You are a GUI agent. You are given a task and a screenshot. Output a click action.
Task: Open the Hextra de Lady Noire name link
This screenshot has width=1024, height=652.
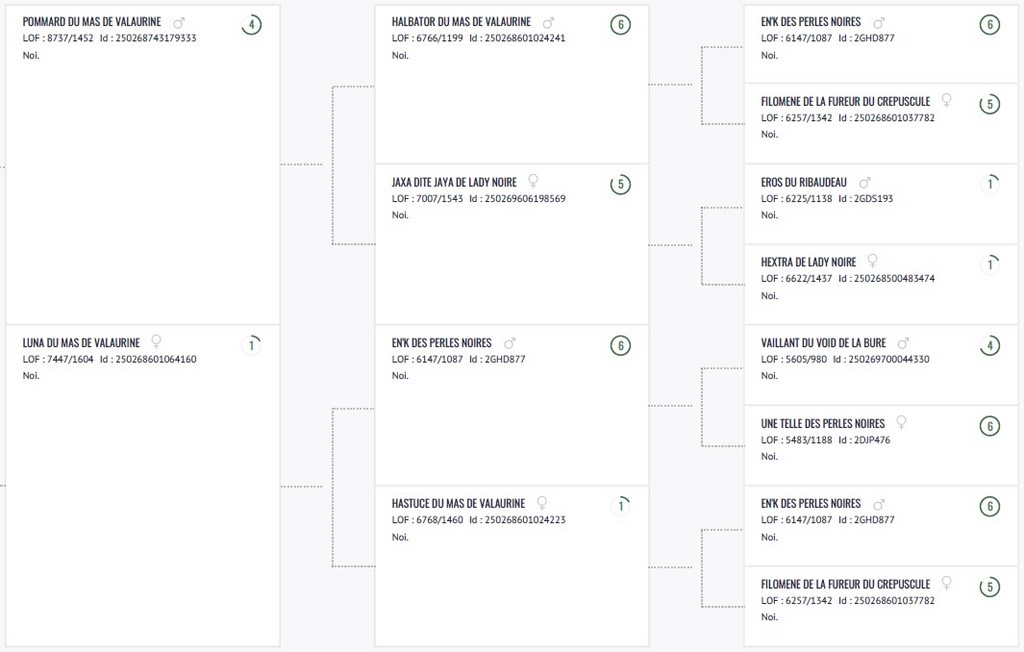[808, 262]
